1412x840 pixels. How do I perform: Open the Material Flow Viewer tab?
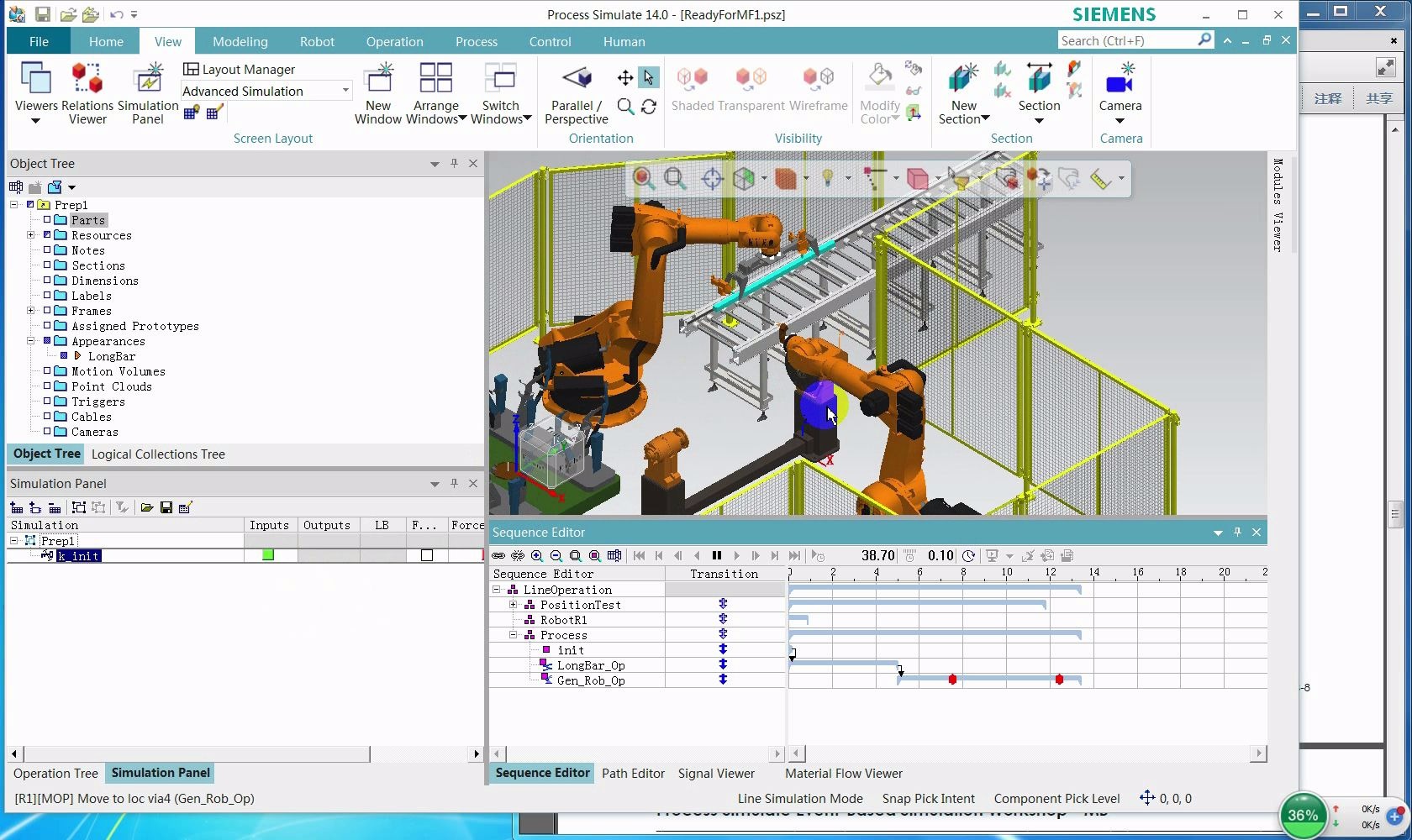pos(844,773)
